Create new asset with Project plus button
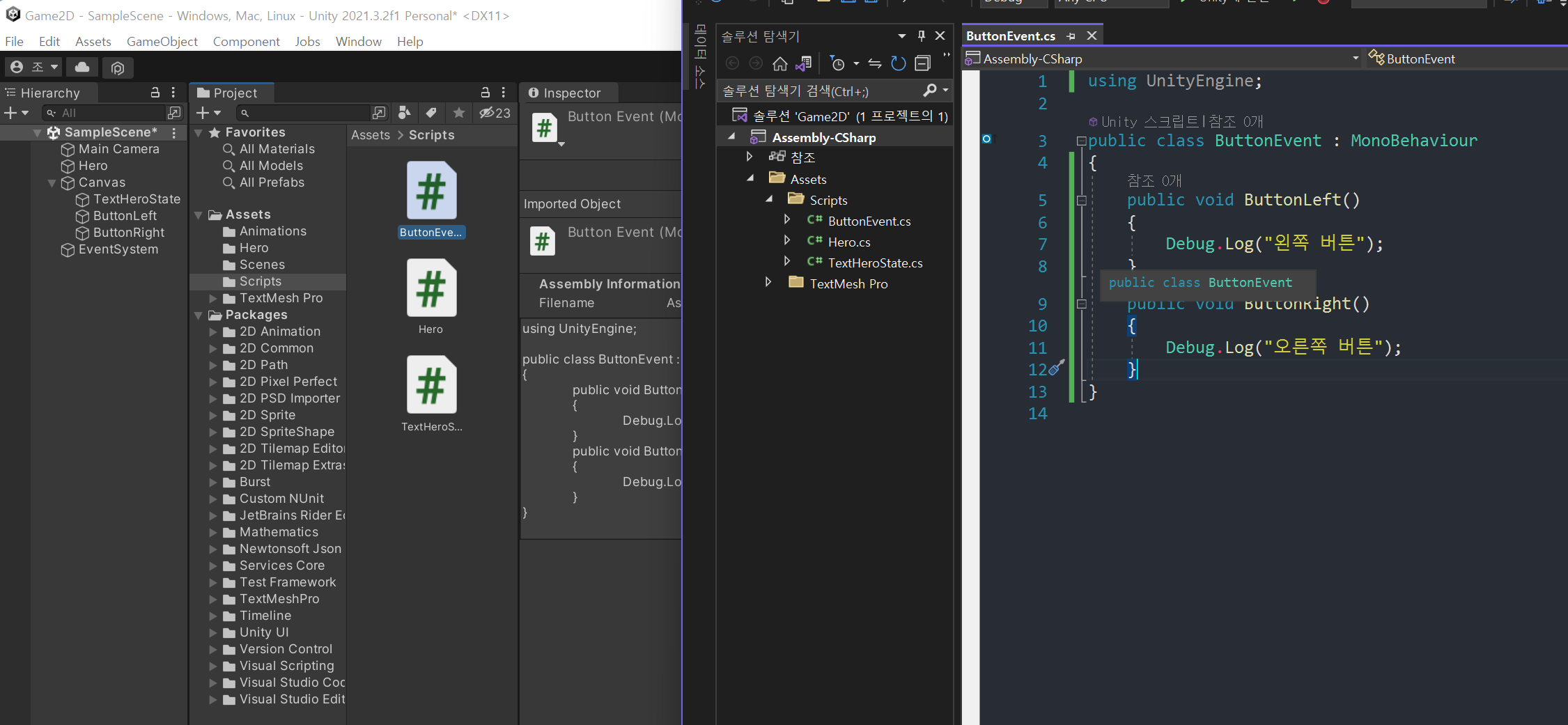 208,113
